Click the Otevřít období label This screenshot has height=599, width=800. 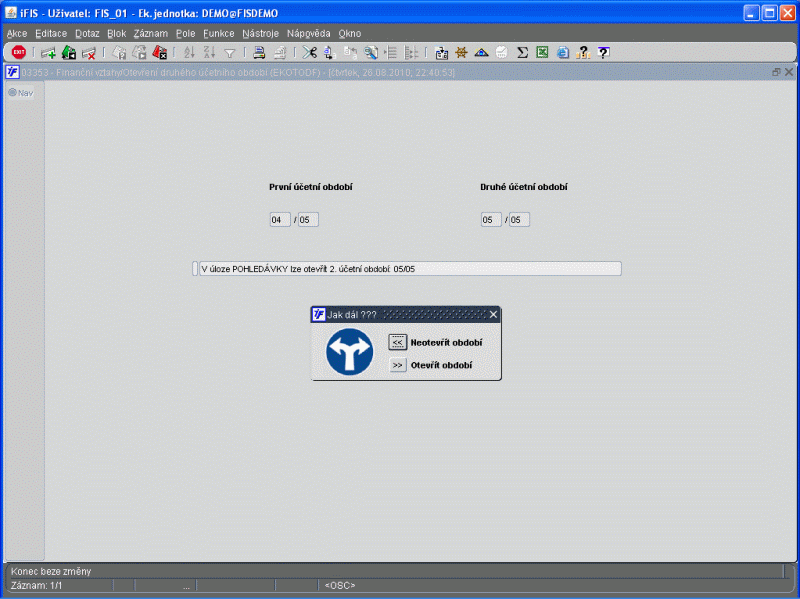(x=441, y=365)
